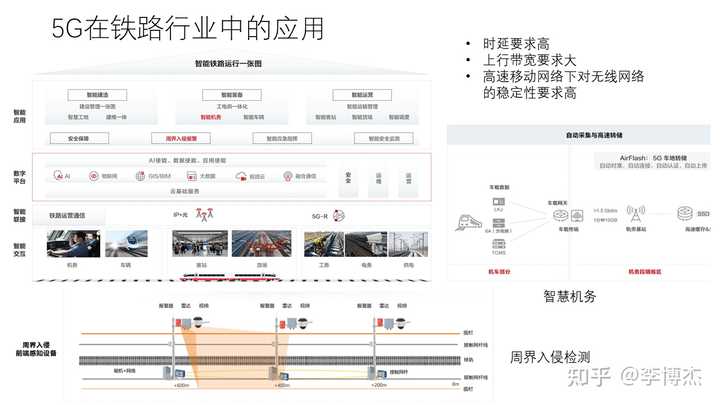Click the lightbulb icon right of the cloud icon
The width and height of the screenshot is (720, 405).
coord(288,176)
